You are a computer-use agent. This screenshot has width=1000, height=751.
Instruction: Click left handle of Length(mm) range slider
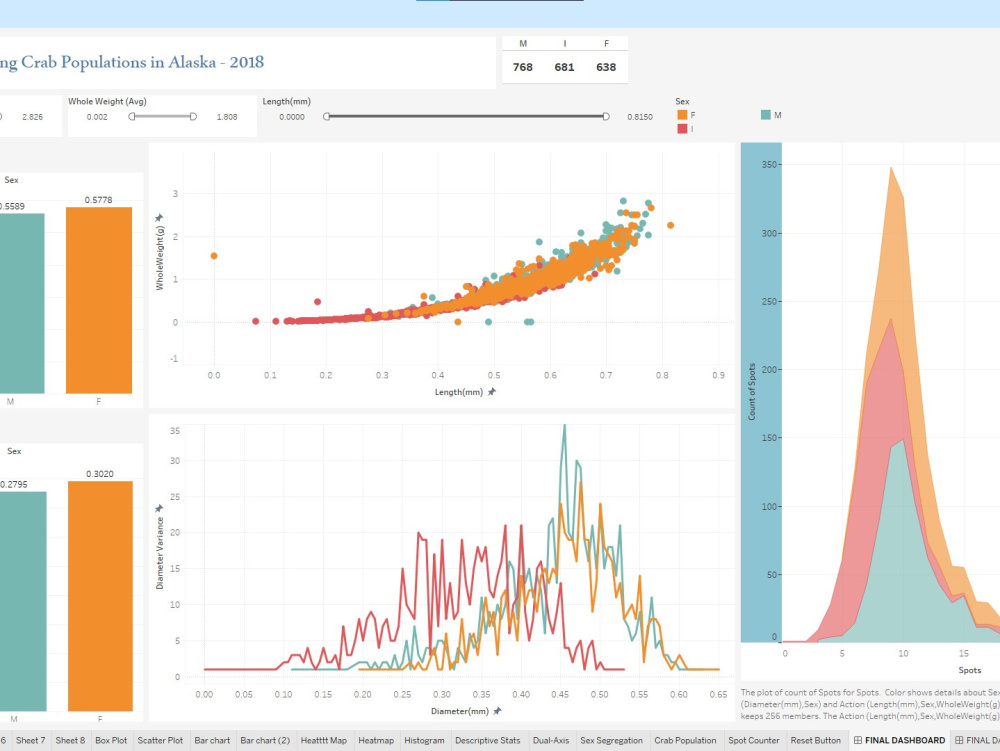(x=327, y=117)
